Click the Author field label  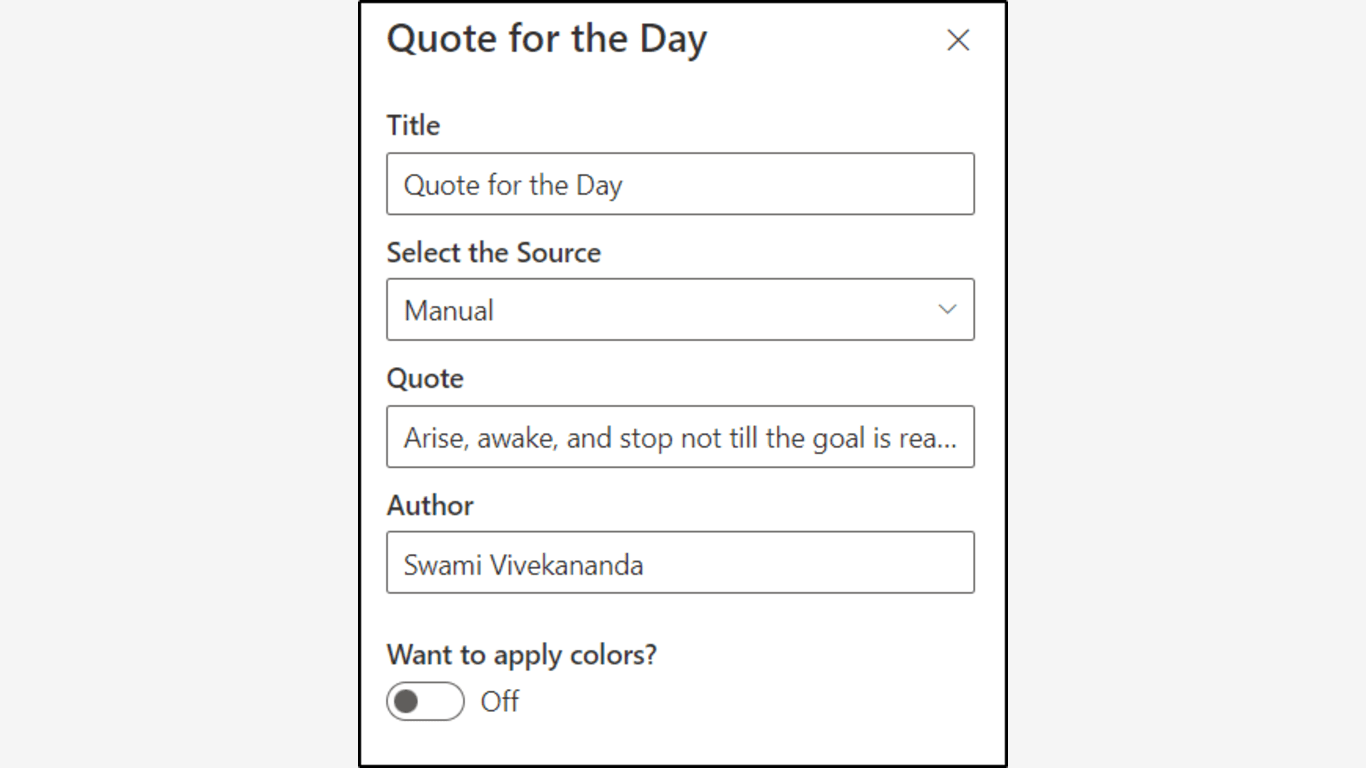click(x=430, y=505)
